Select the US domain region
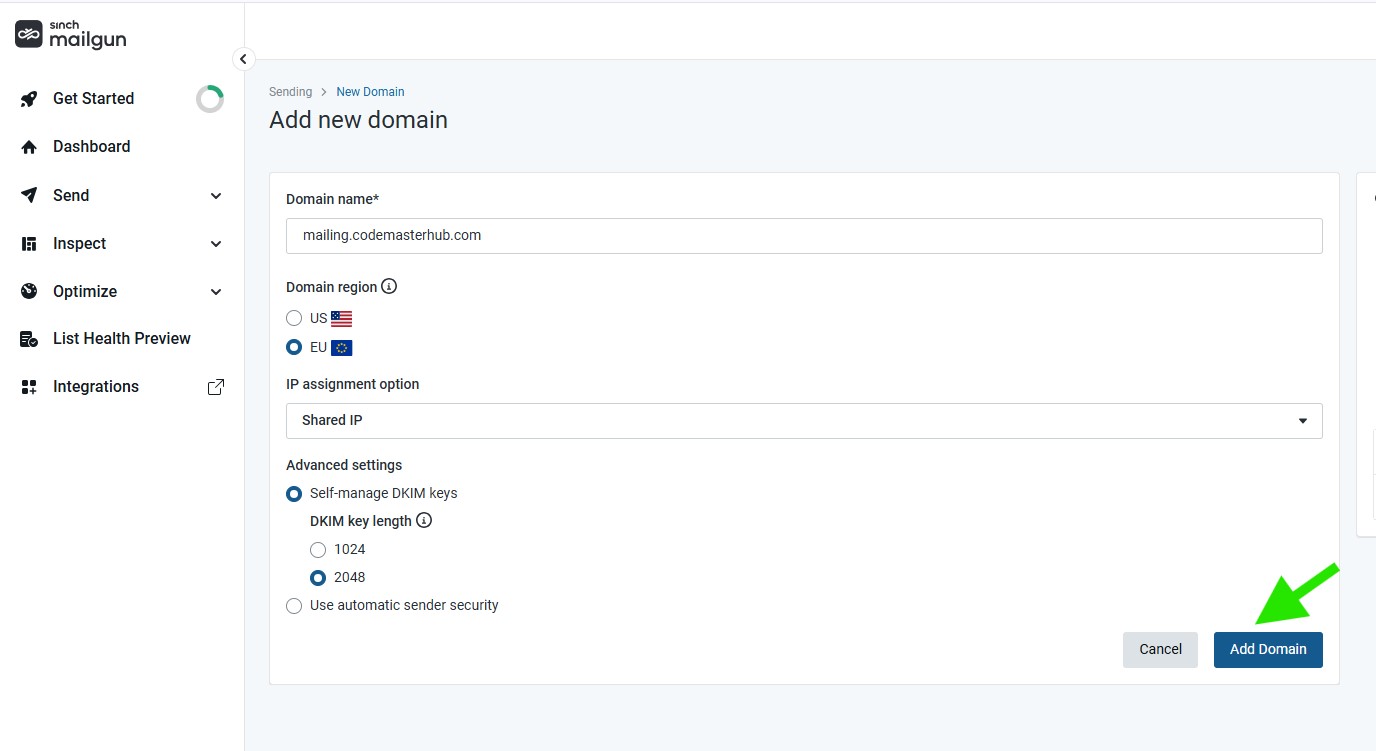 click(x=294, y=318)
